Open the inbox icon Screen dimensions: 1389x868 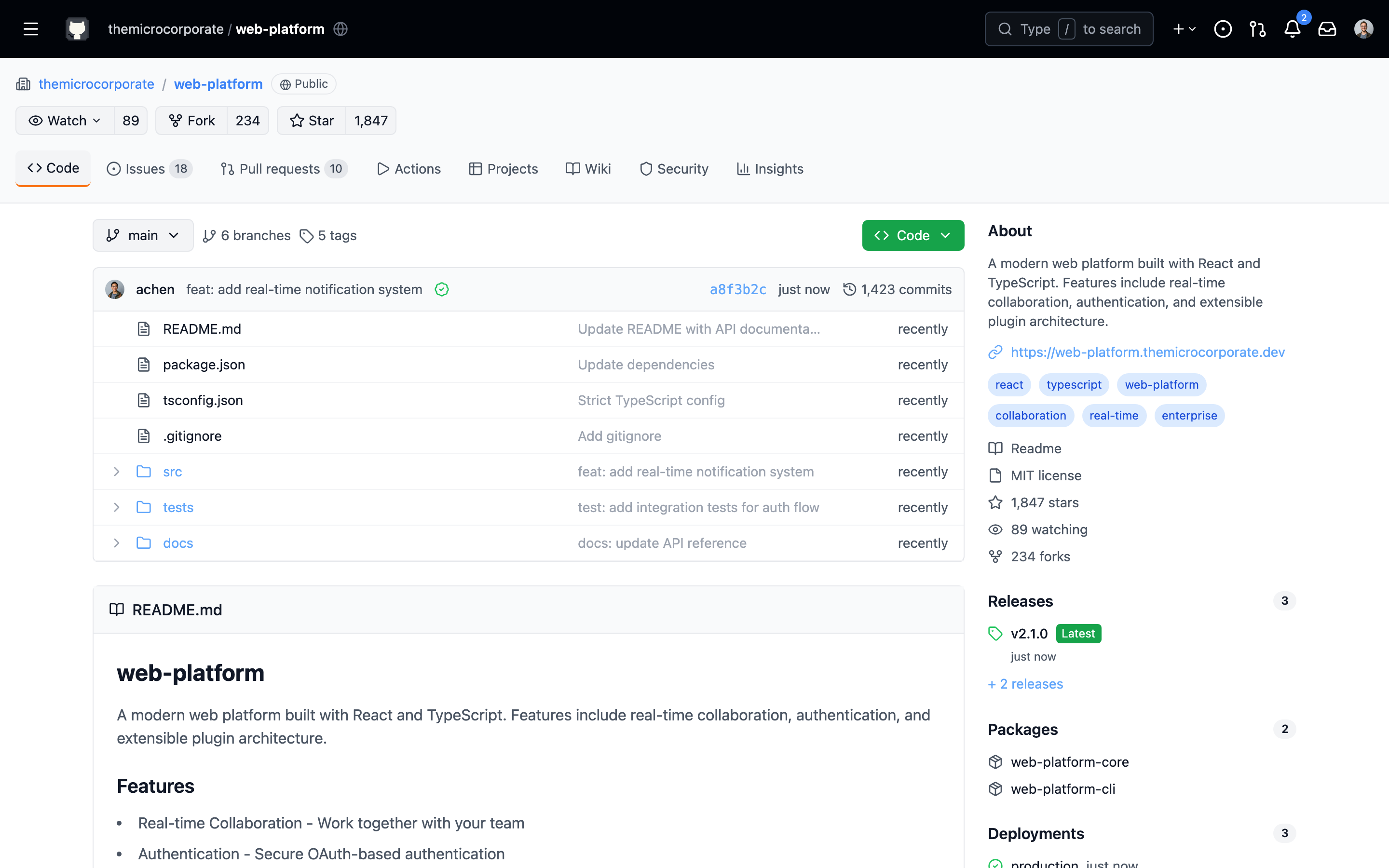[x=1327, y=29]
